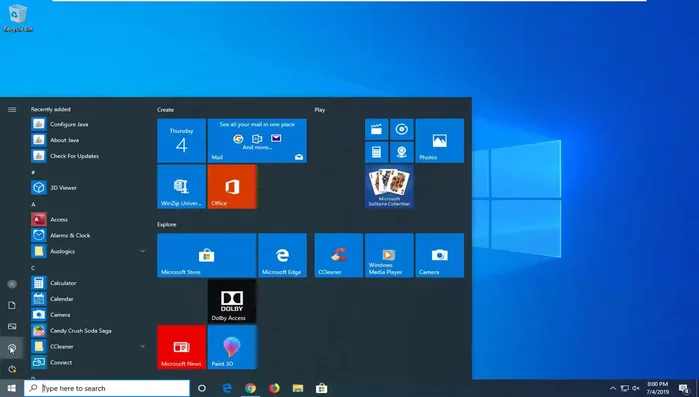Open the Mail tile

tap(257, 140)
